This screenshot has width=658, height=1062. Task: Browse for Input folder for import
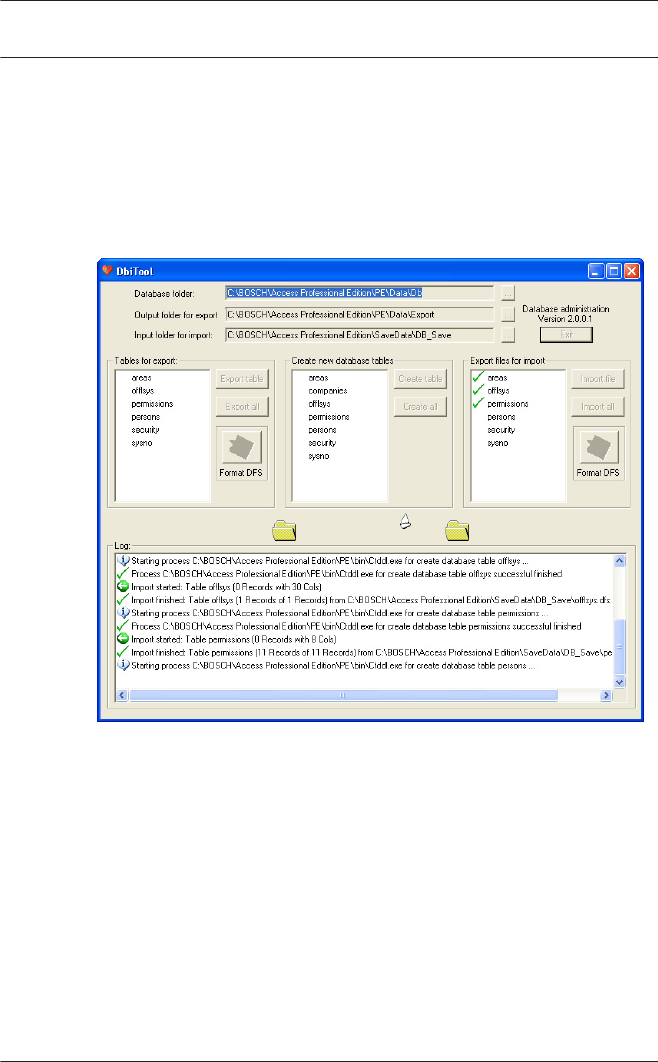[x=508, y=335]
